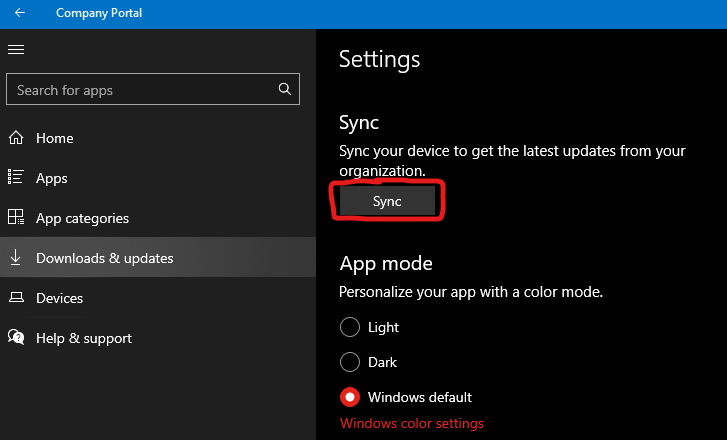Go back using the back arrow

point(20,13)
